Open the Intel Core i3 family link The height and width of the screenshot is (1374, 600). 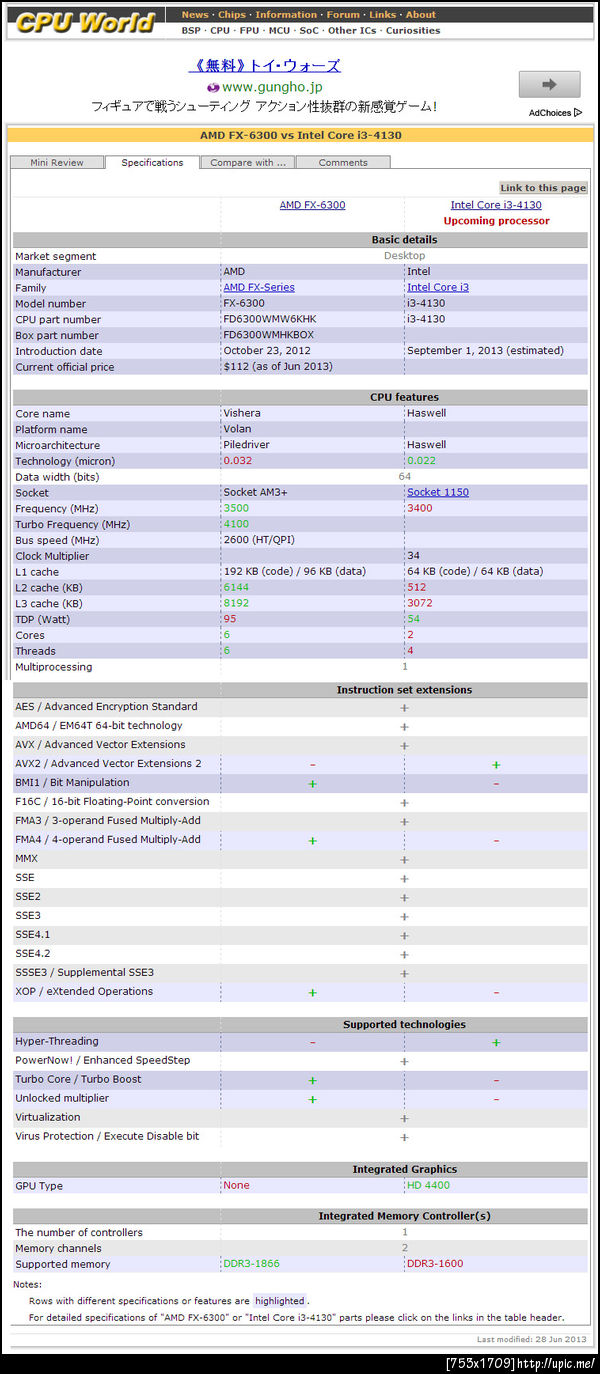point(438,287)
